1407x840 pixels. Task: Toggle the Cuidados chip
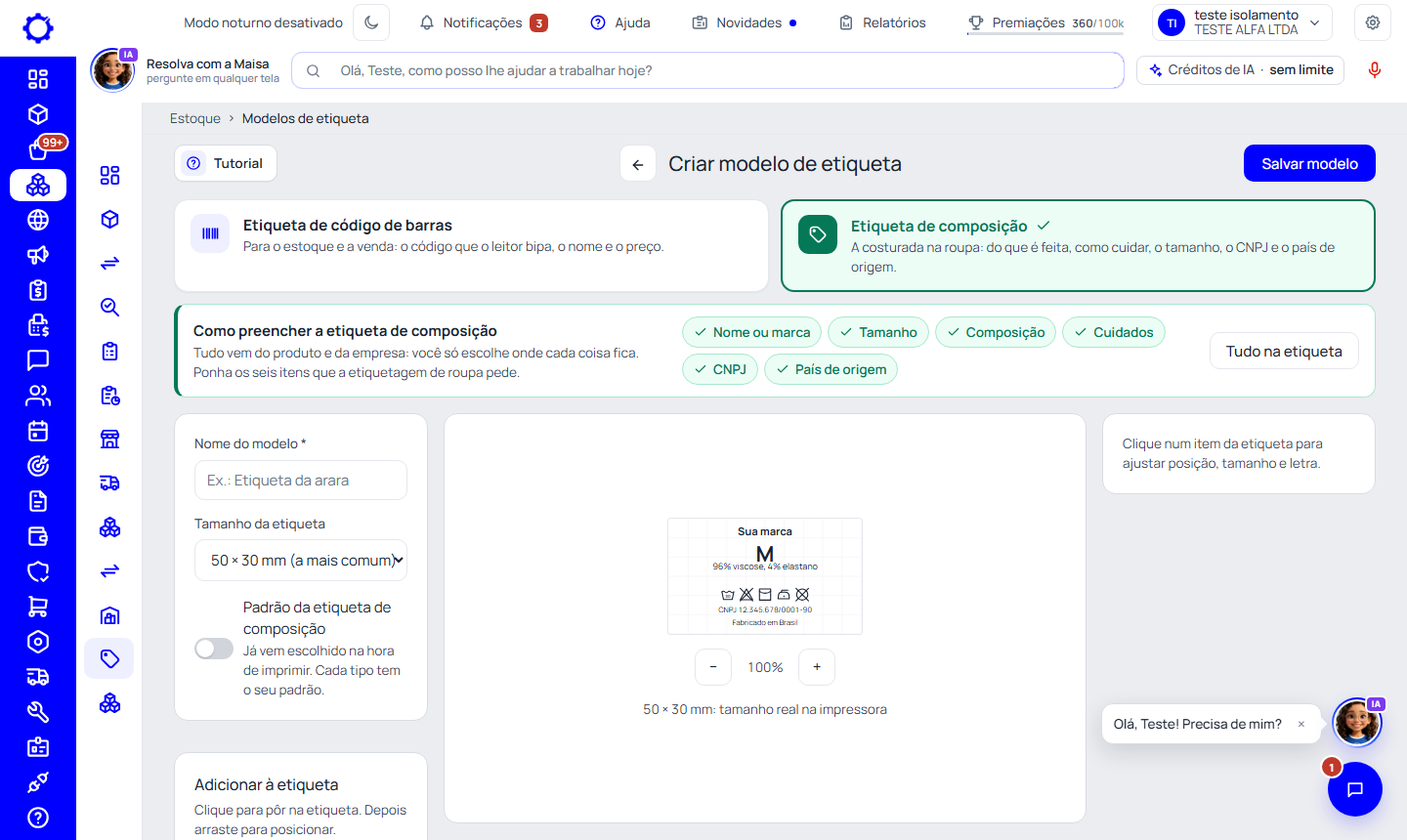[1114, 332]
